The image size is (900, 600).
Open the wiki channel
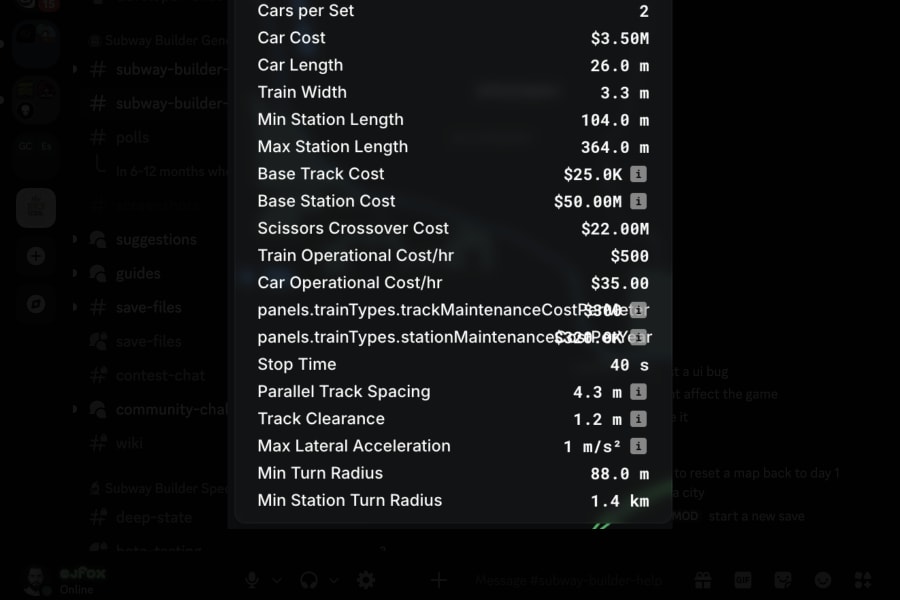129,443
